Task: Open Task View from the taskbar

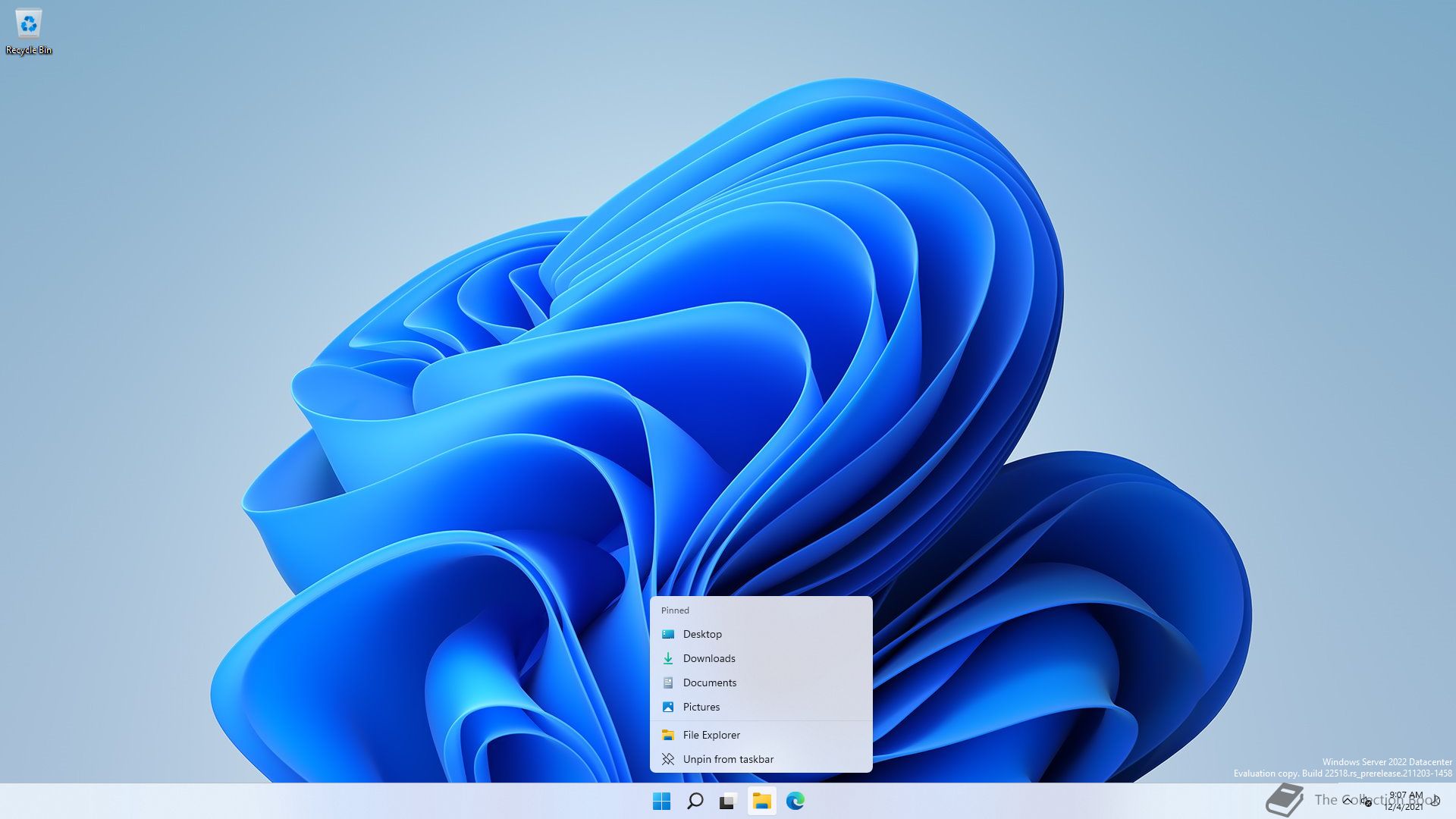Action: click(728, 801)
